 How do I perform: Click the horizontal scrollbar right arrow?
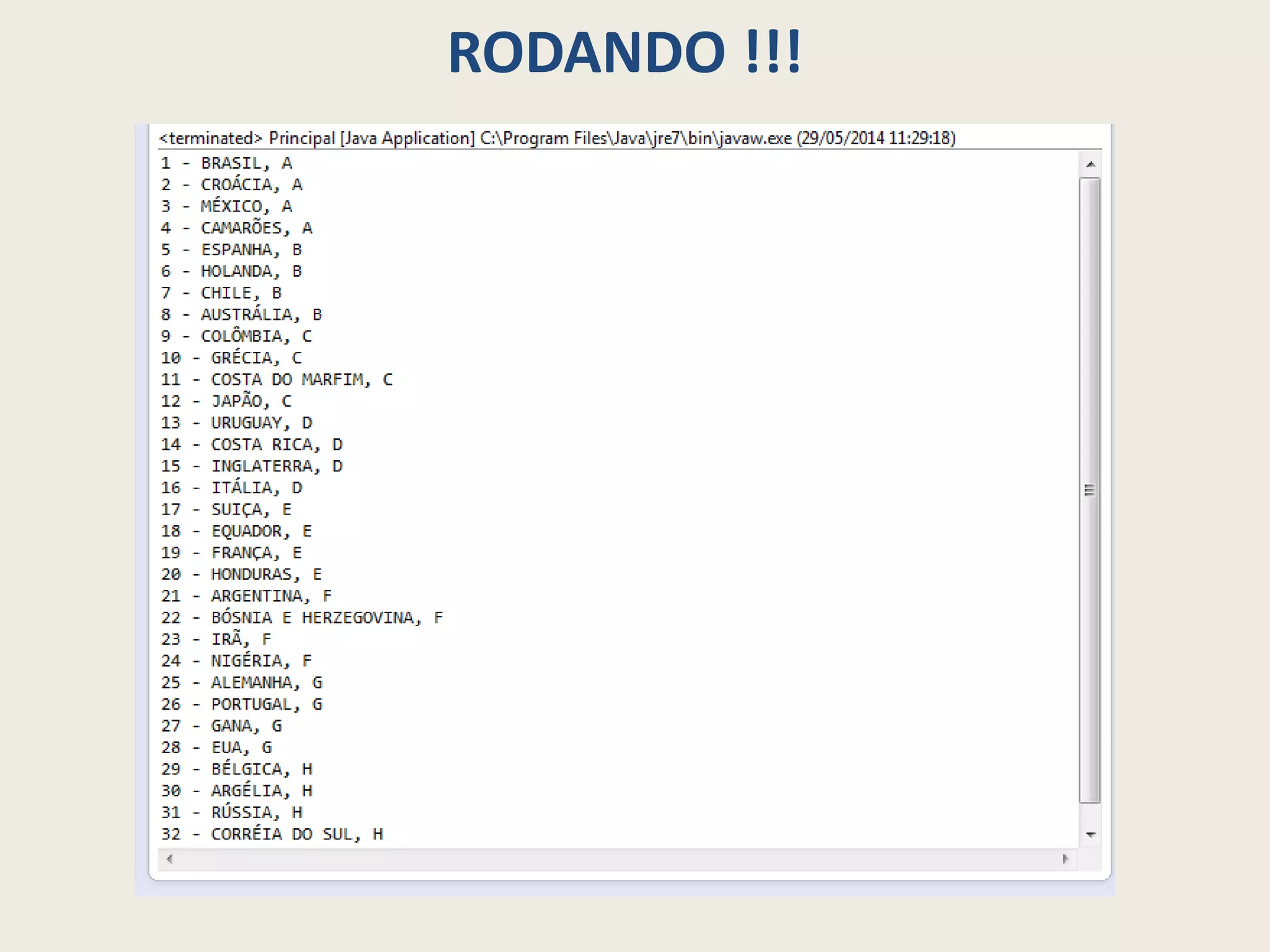(1065, 859)
